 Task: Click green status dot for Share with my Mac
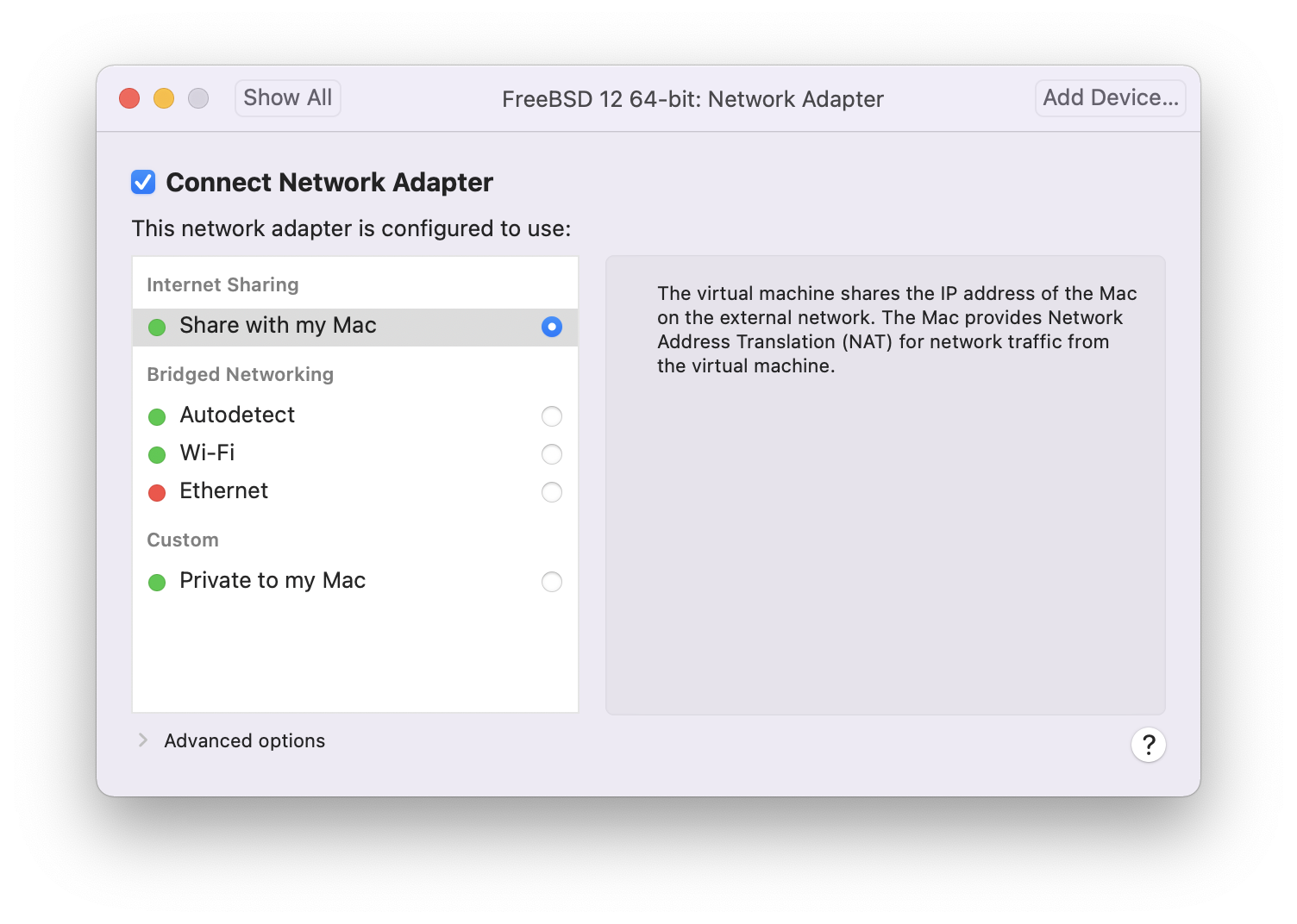coord(157,328)
